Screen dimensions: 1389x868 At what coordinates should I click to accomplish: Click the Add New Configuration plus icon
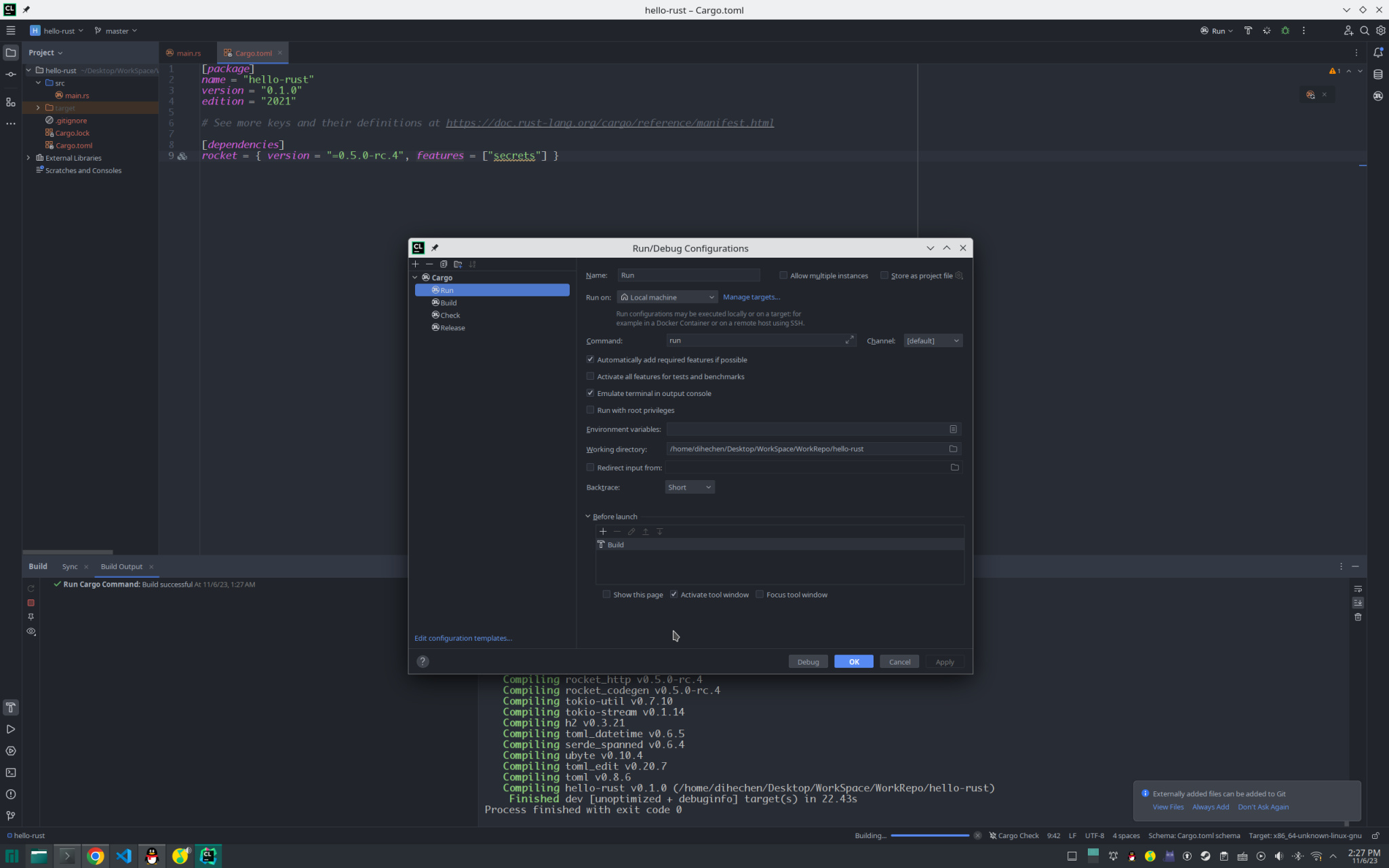click(415, 264)
